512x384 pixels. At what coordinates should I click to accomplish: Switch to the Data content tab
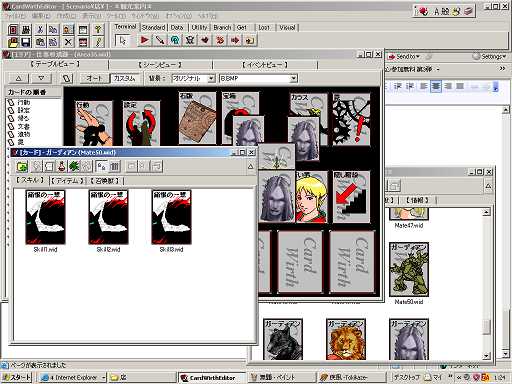[x=177, y=28]
